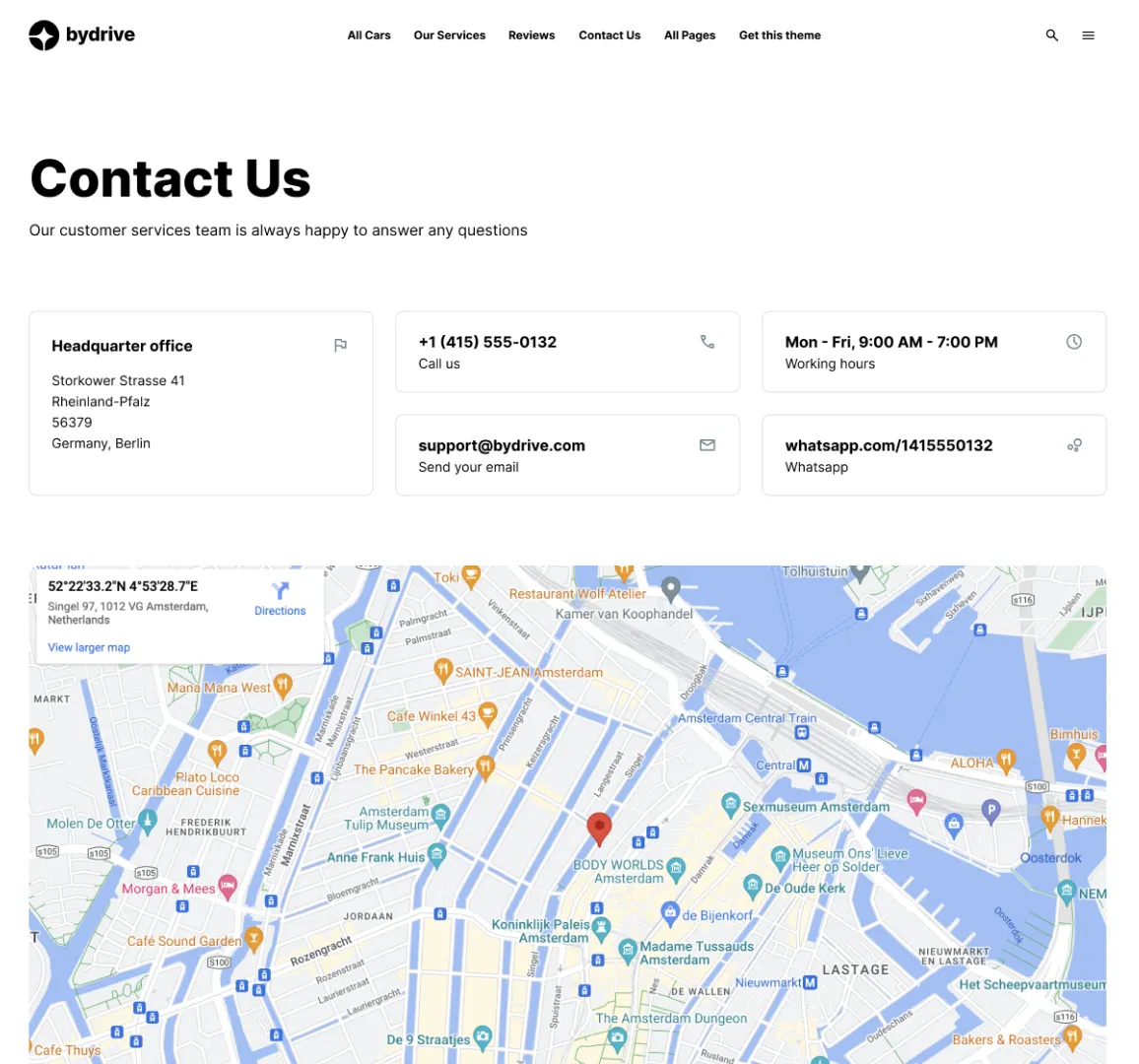Click the map coordinates 52°22'33.2"N text
Viewport: 1139px width, 1064px height.
coord(123,586)
